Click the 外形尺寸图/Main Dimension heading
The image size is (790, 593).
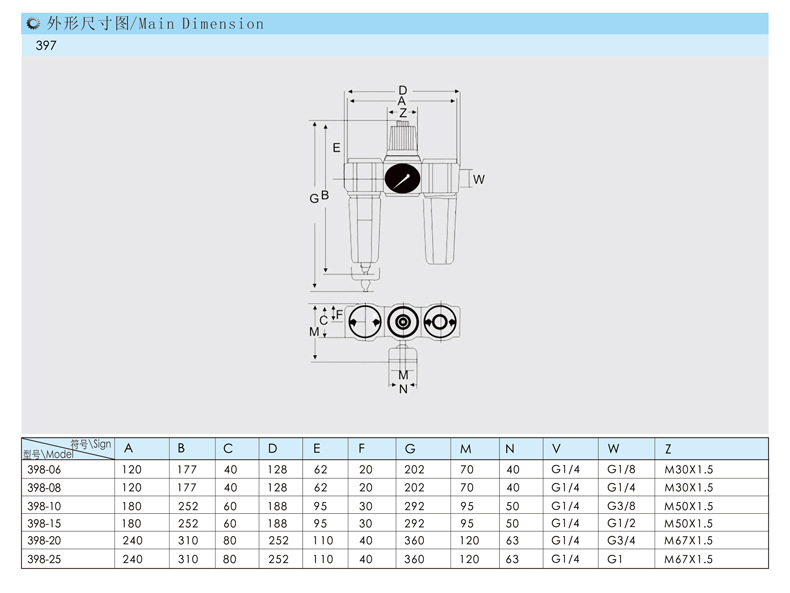(x=156, y=23)
